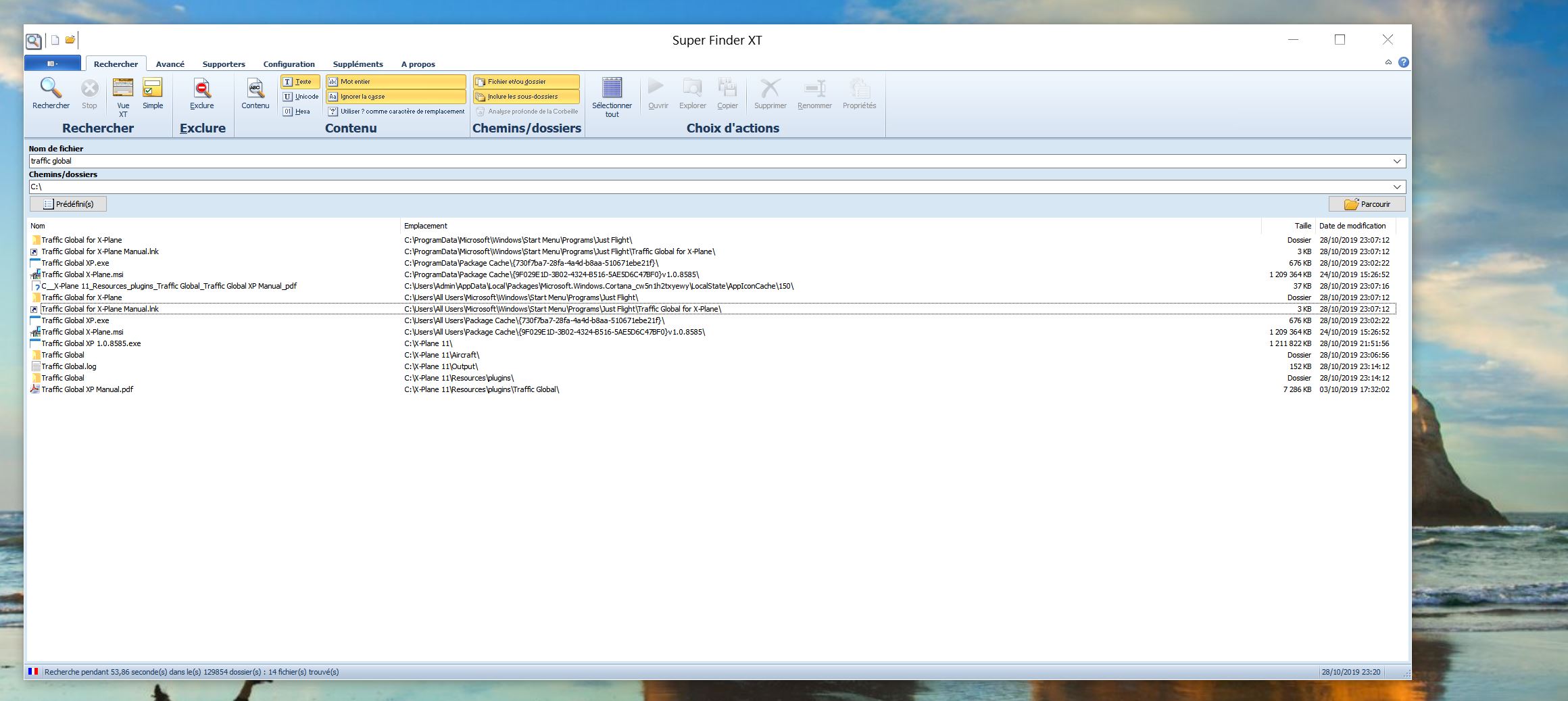
Task: Toggle Unicode content mode
Action: point(301,97)
